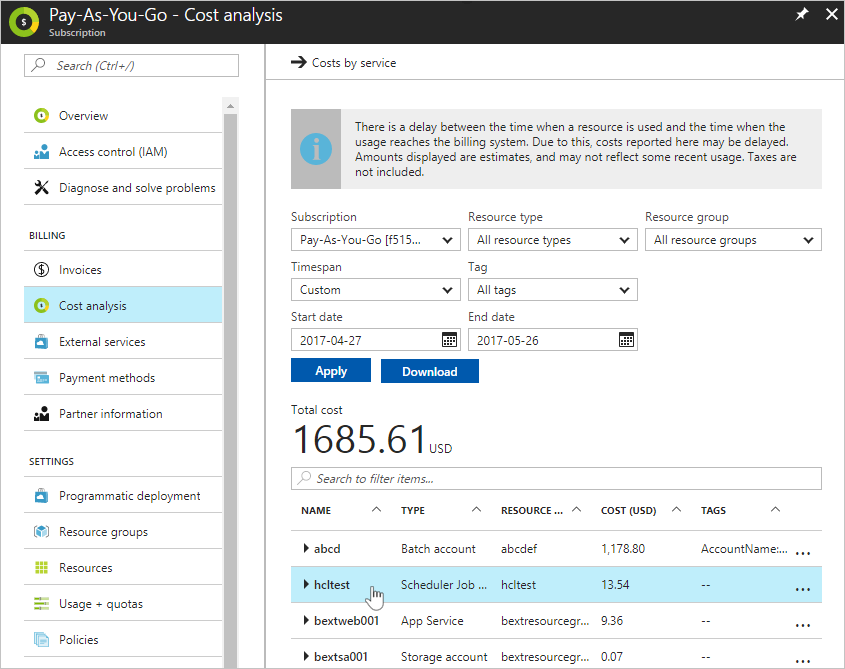Expand the hcltest resource row
Screen dimensions: 845x669
tap(306, 584)
